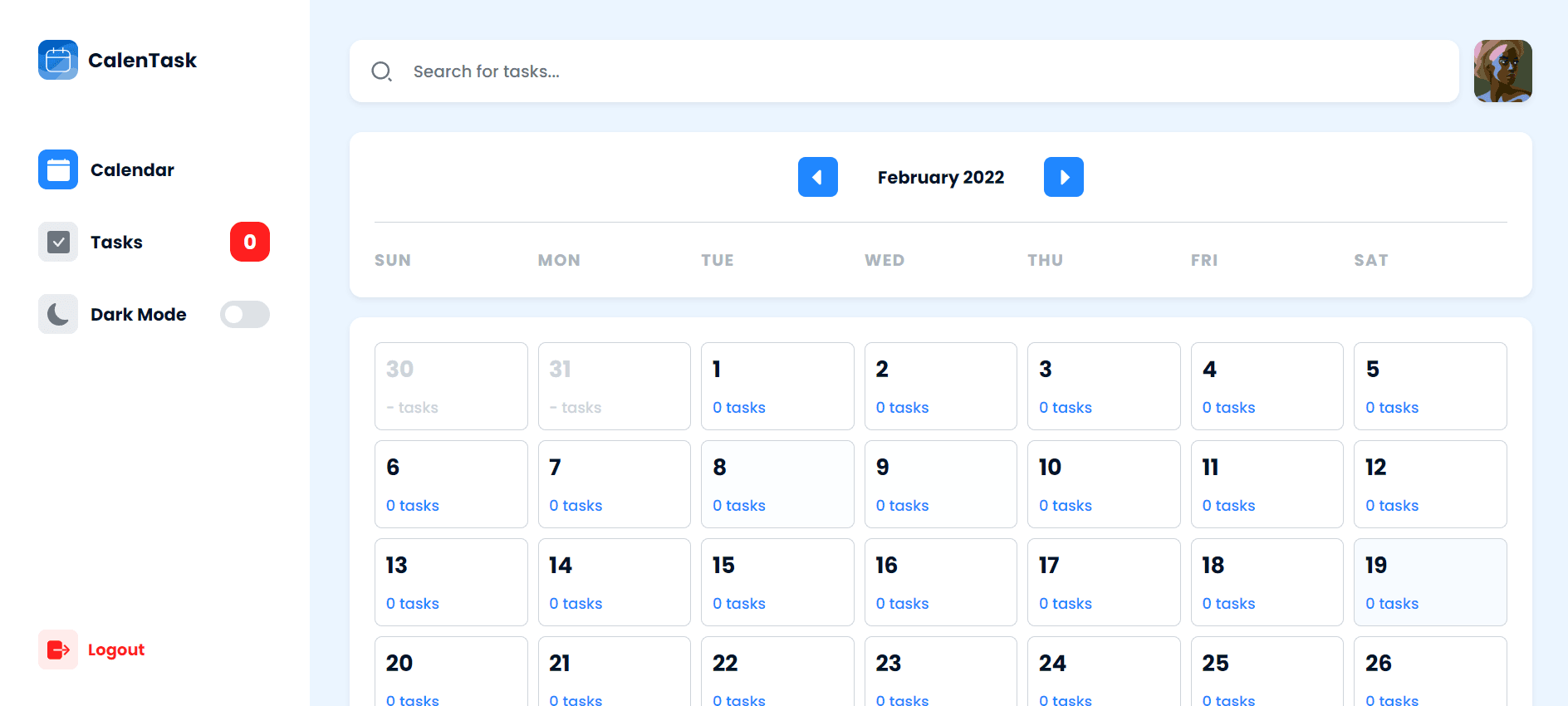The height and width of the screenshot is (706, 1568).
Task: Open February 24 day cell
Action: click(x=1104, y=672)
